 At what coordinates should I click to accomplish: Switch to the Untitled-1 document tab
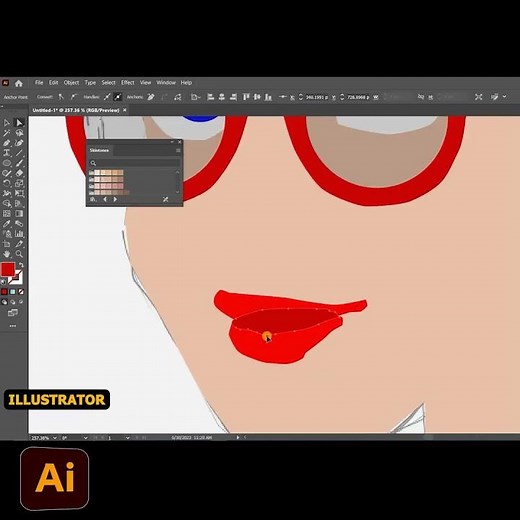76,110
